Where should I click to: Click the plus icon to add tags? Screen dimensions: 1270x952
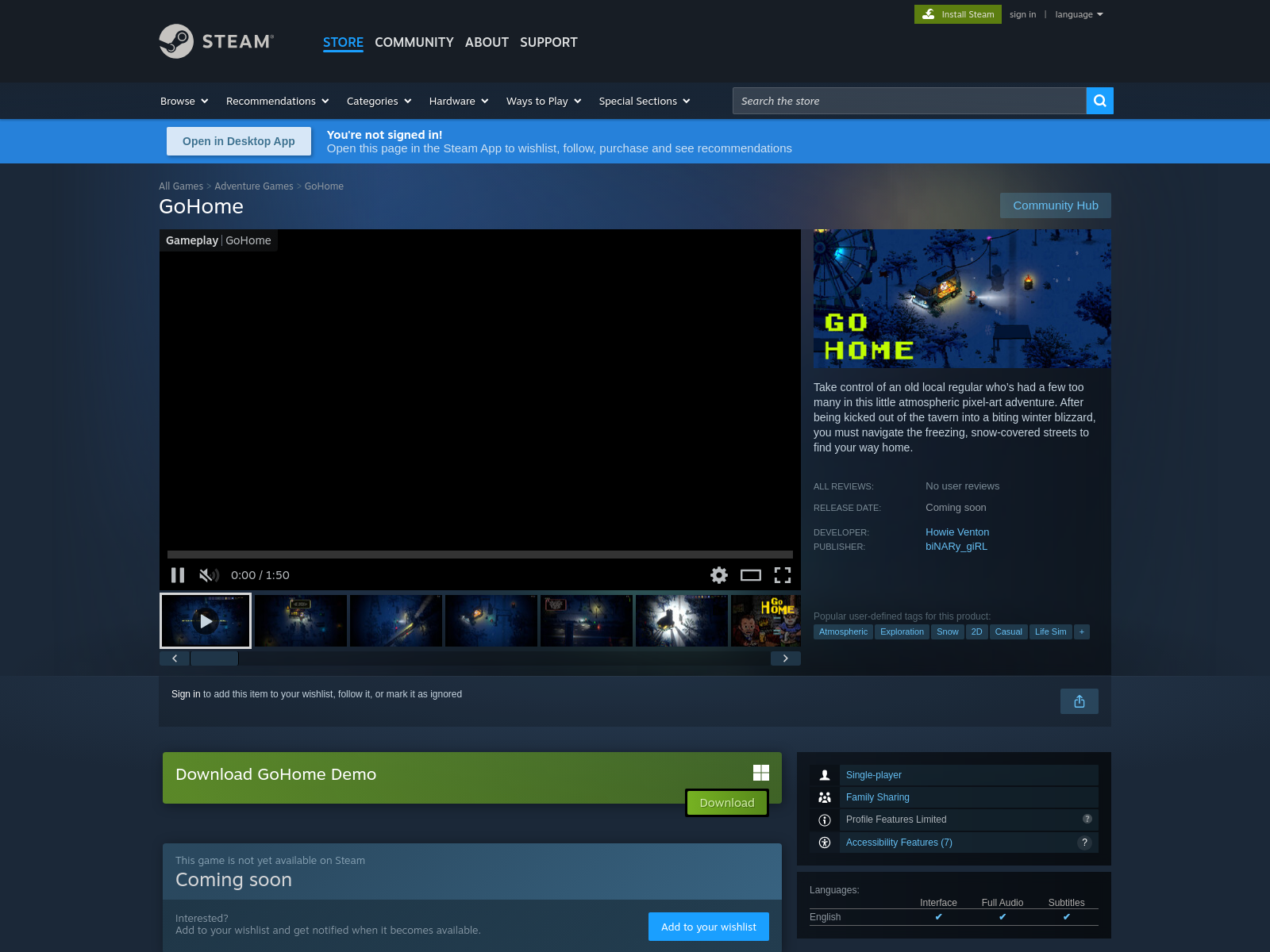[x=1081, y=632]
